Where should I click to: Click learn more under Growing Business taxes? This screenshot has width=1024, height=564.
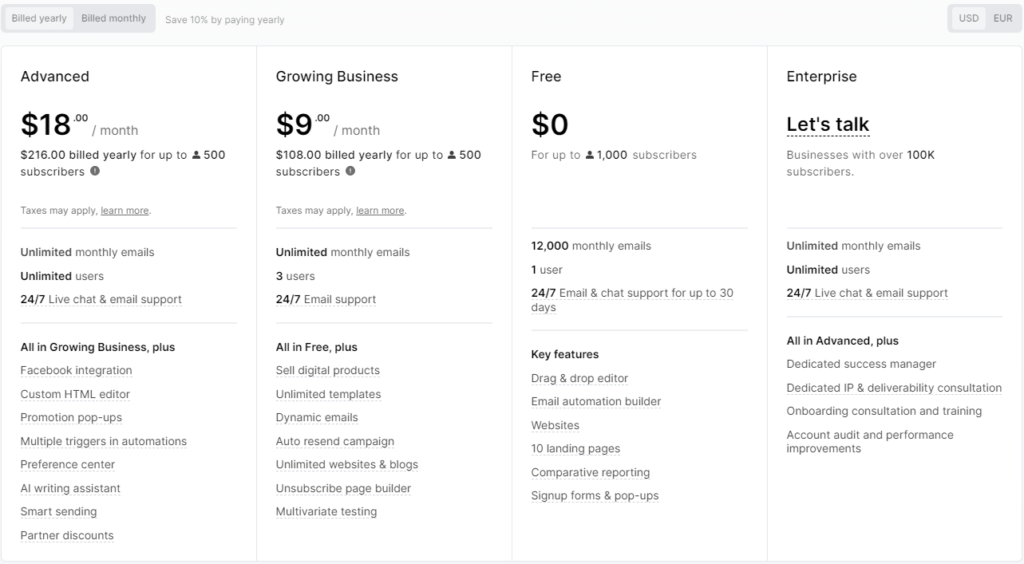pos(380,211)
